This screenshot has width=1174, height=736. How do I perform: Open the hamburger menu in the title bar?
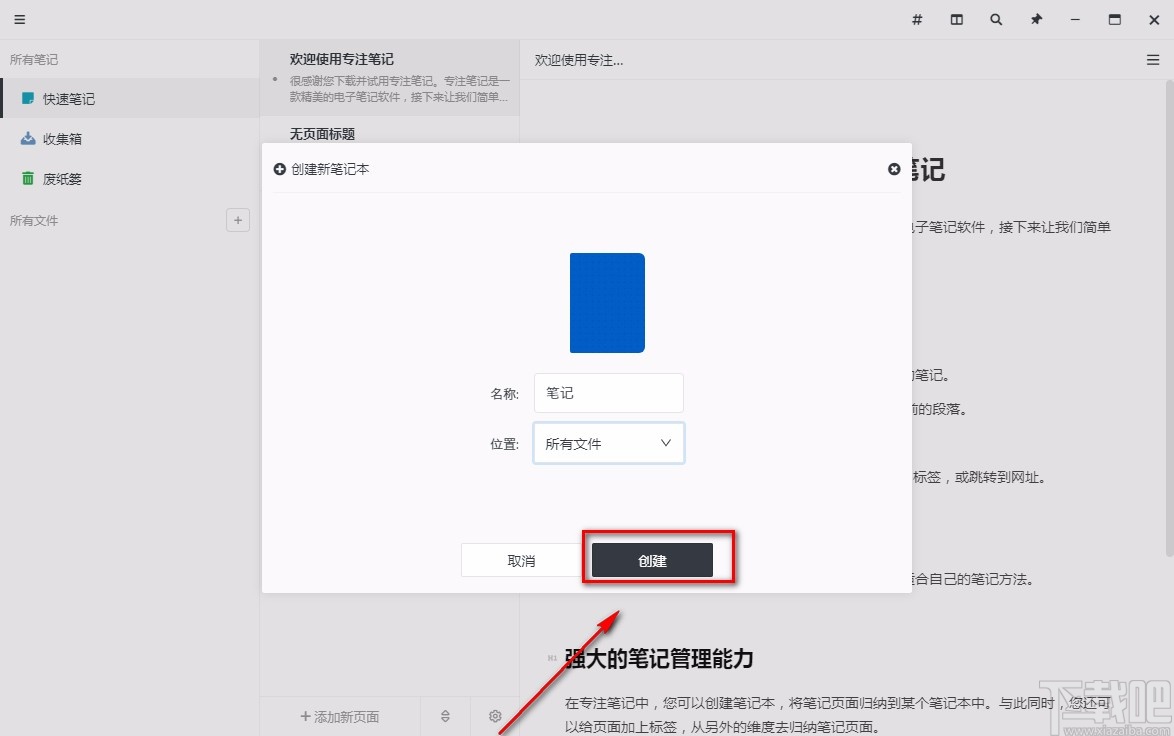click(19, 19)
